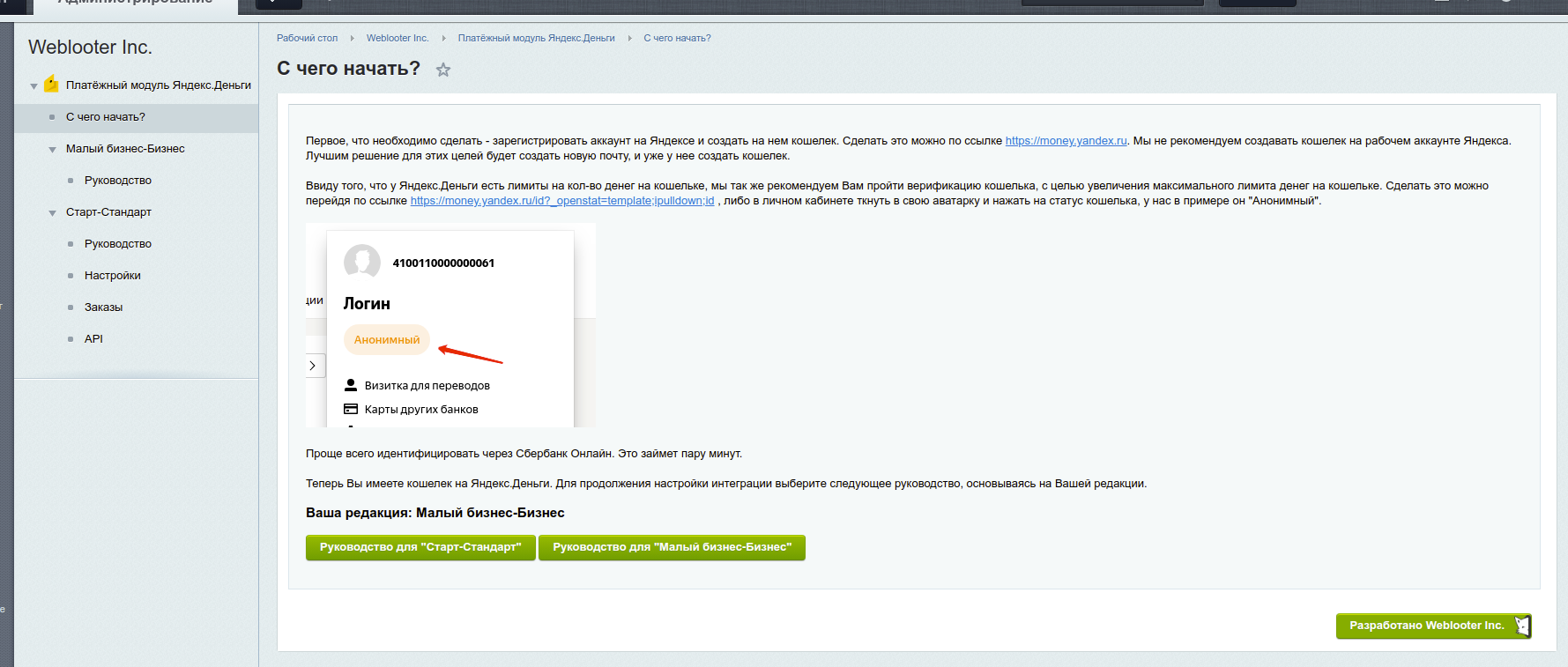1568x667 pixels.
Task: Click 'Ваша редакция: Малый бизнес-Бизнес' text
Action: (435, 513)
